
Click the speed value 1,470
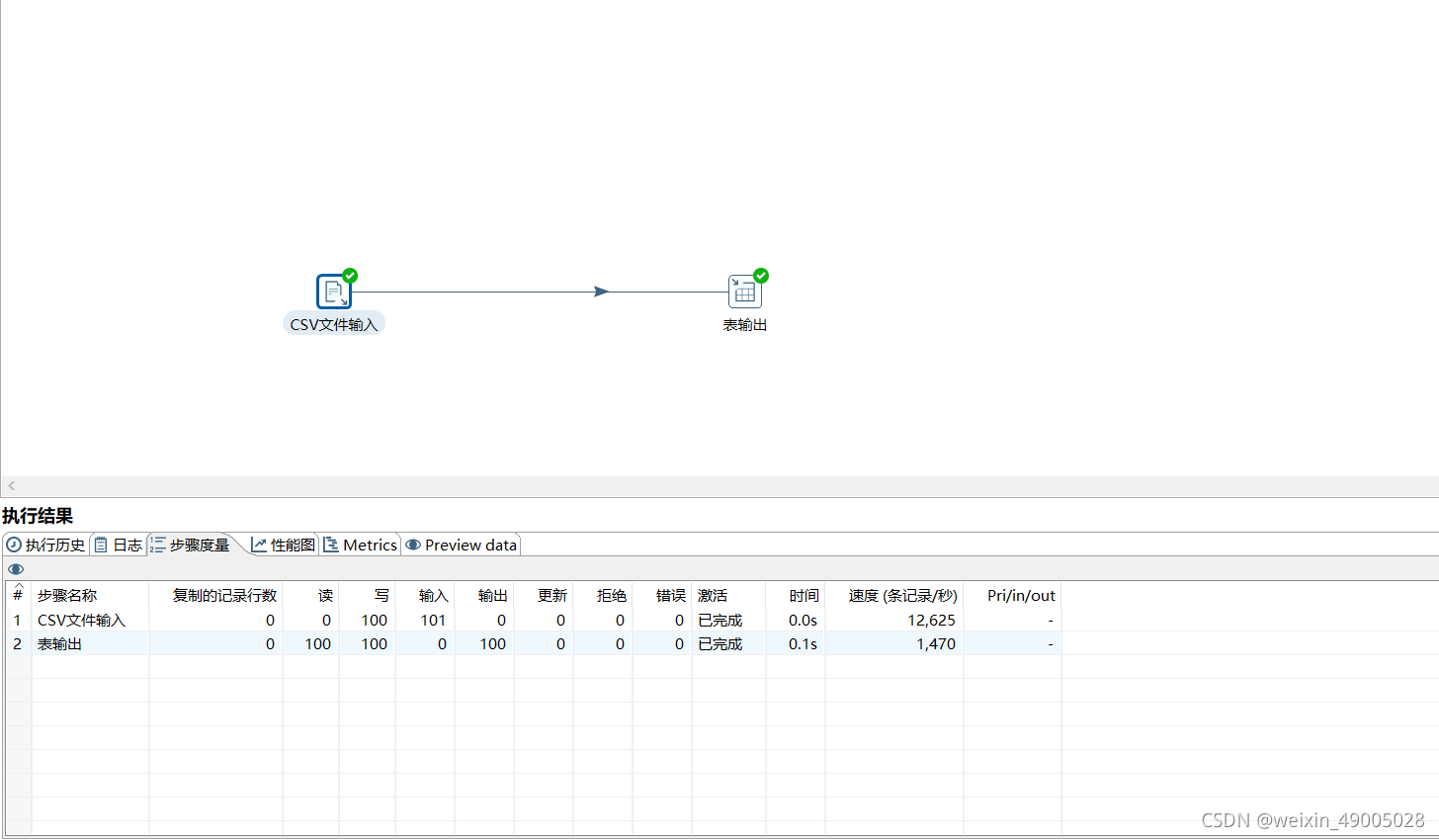[936, 643]
